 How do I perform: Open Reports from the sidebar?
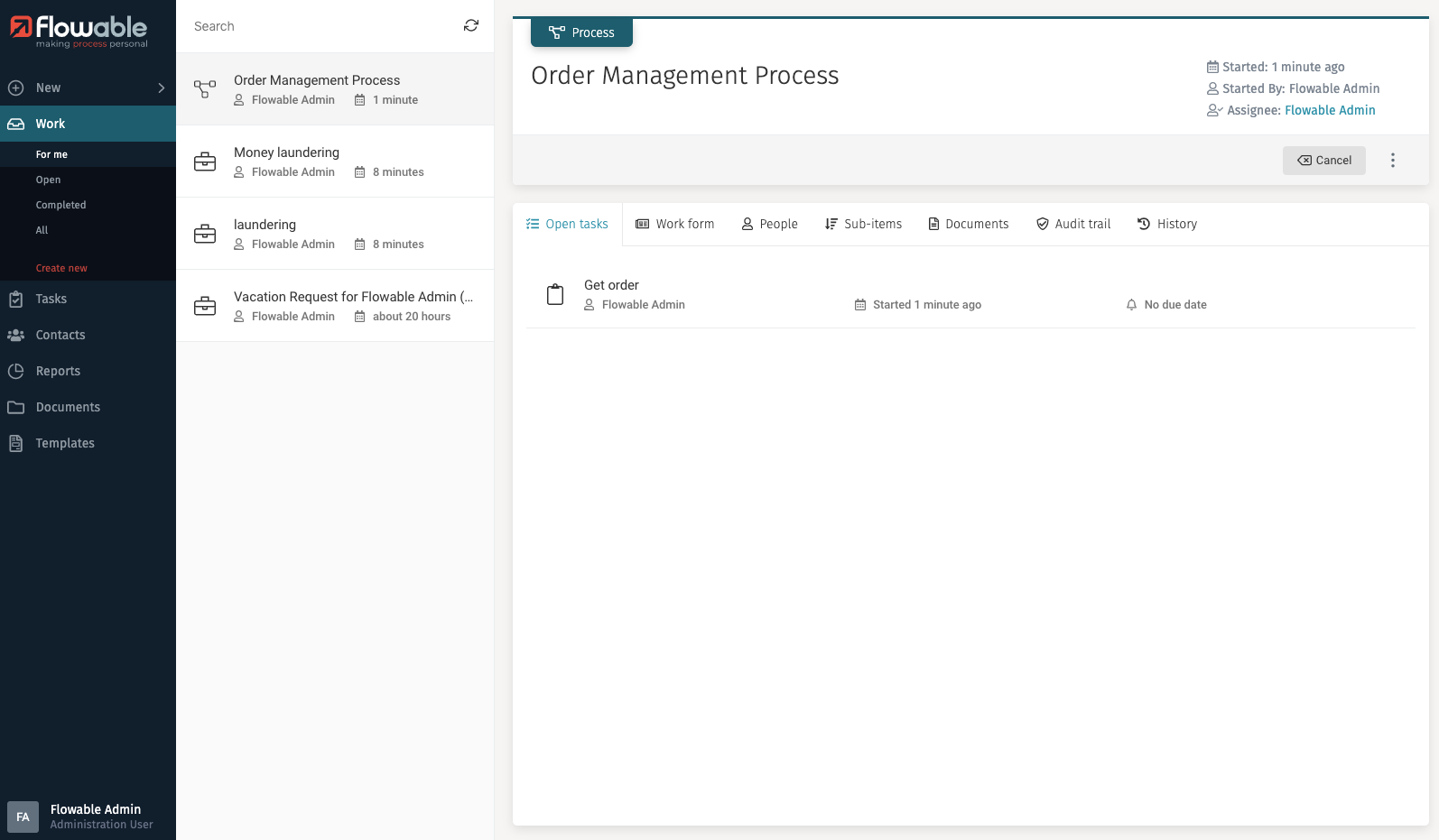[58, 371]
